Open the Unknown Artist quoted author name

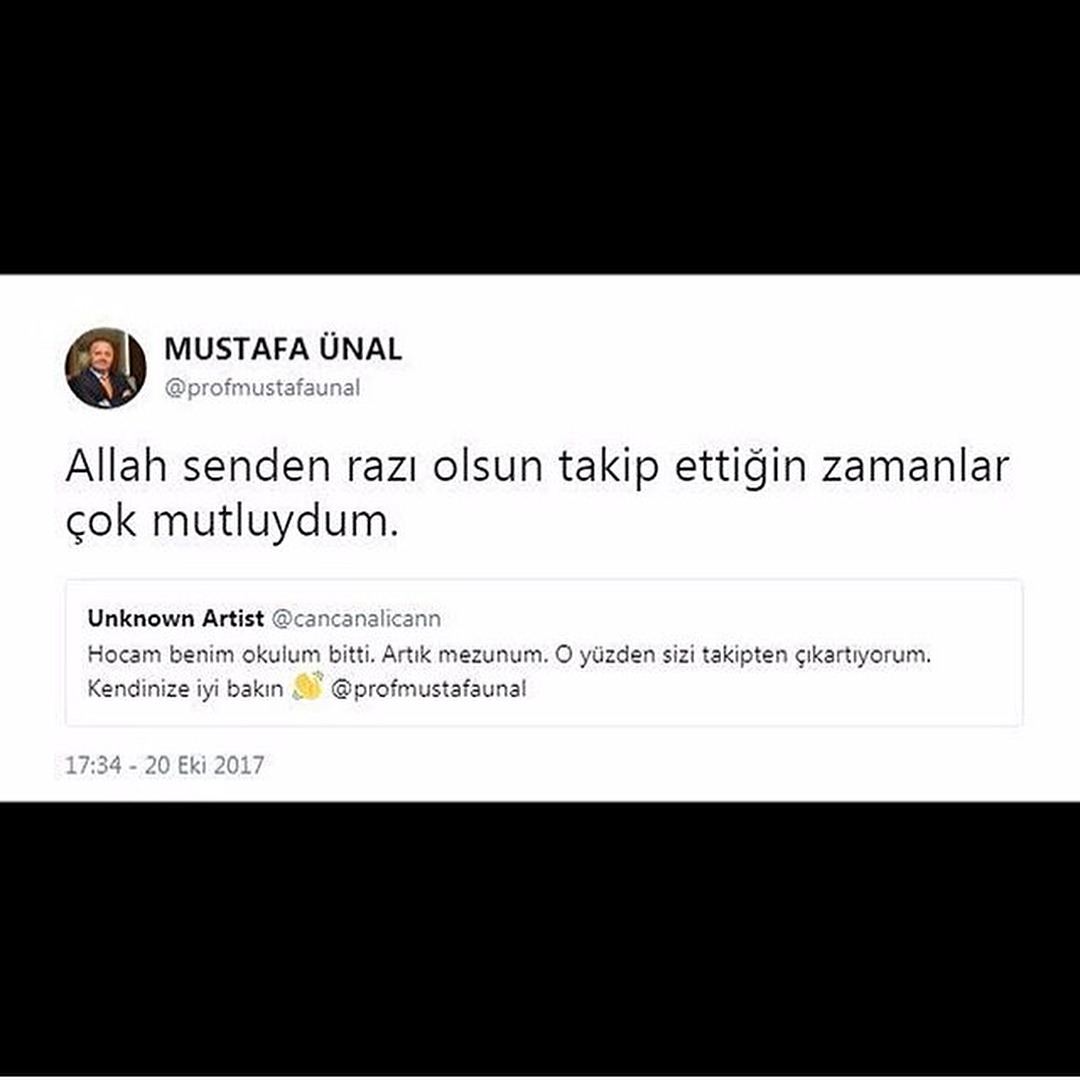[x=176, y=618]
